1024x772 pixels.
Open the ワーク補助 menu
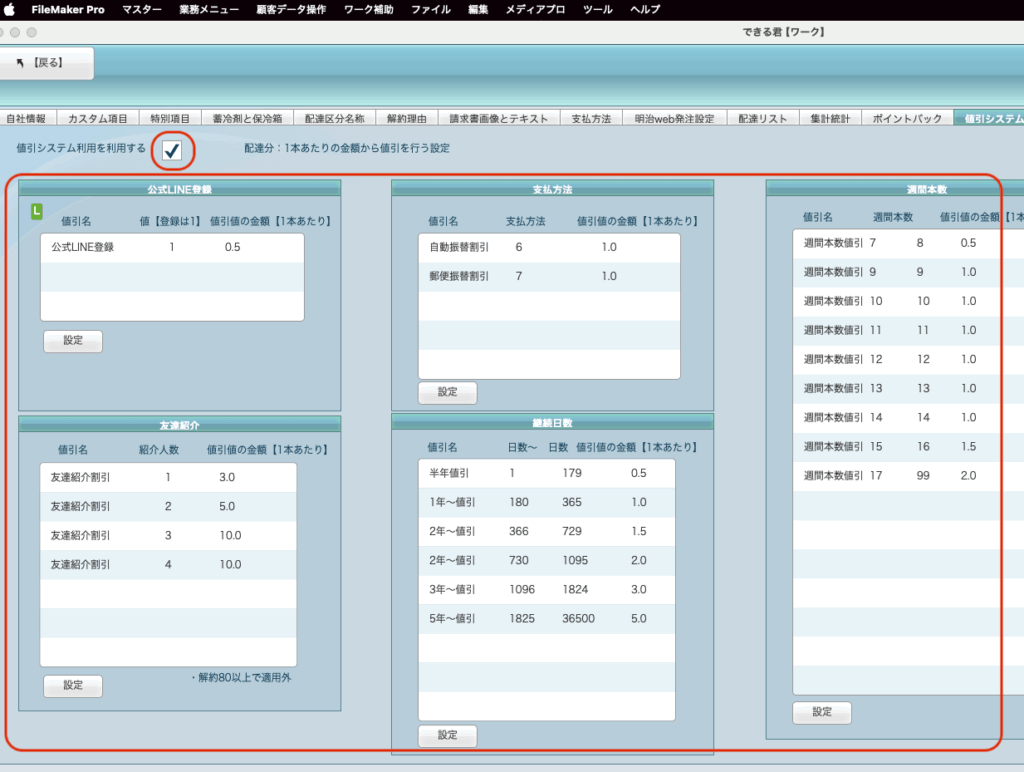click(369, 9)
